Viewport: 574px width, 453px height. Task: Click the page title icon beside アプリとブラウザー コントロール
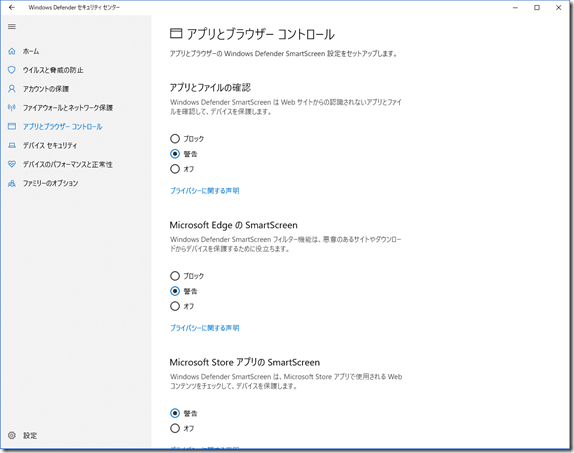[x=176, y=34]
